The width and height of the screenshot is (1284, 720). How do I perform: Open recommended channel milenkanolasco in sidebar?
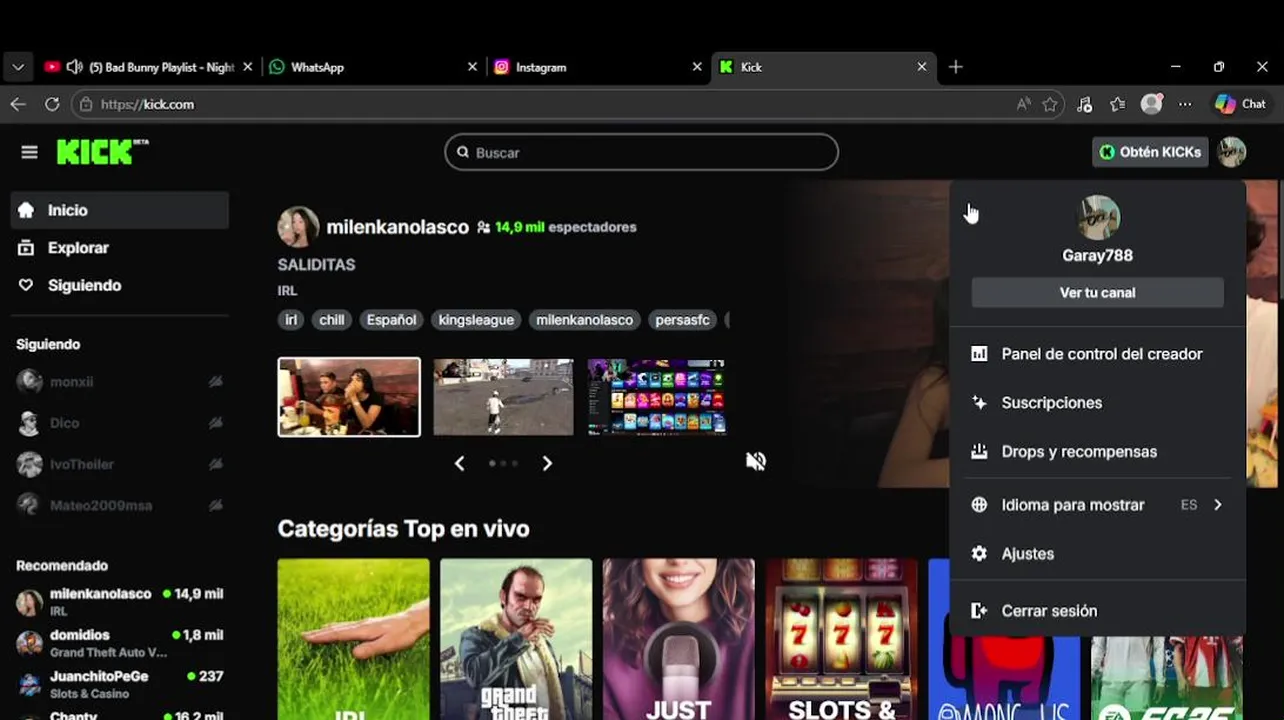tap(120, 602)
